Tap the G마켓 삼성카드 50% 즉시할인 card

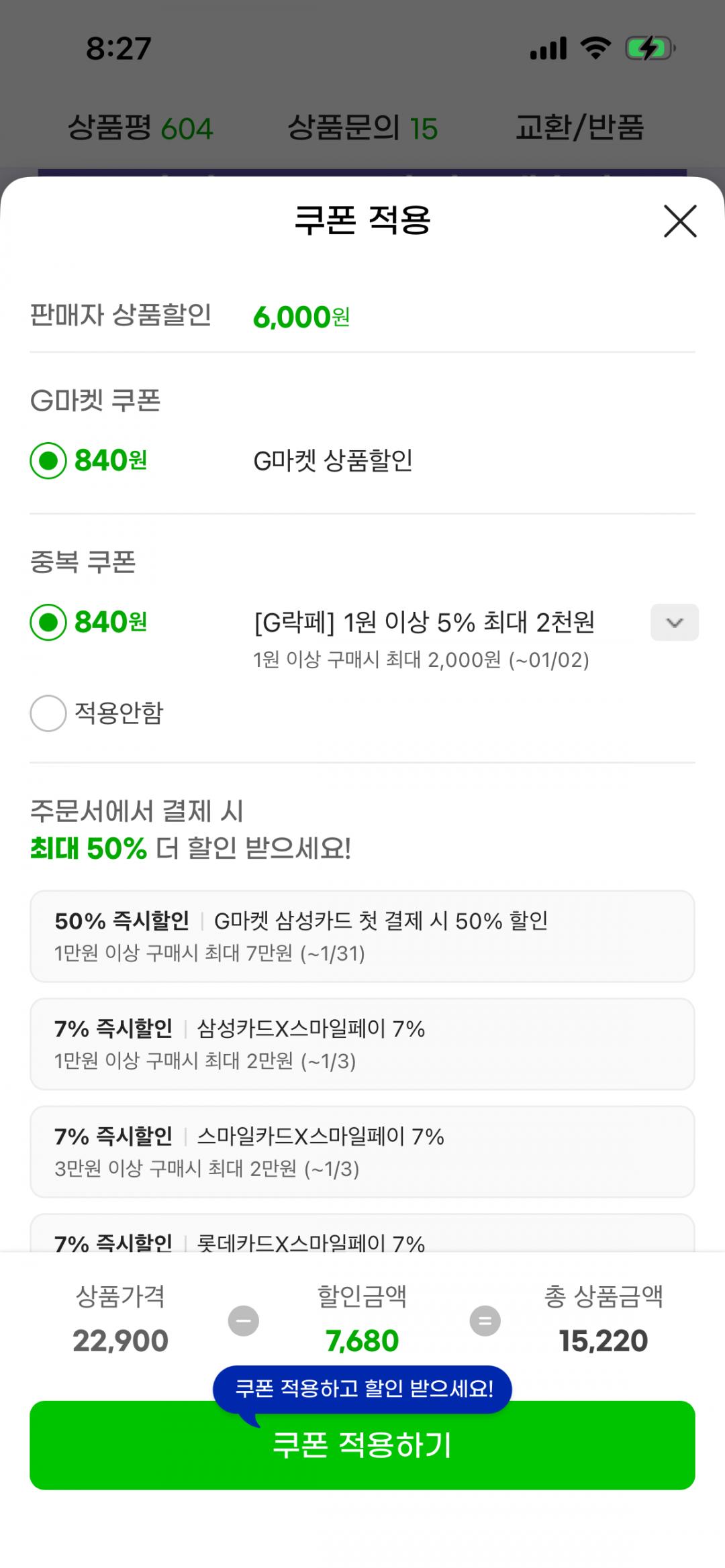(x=362, y=936)
